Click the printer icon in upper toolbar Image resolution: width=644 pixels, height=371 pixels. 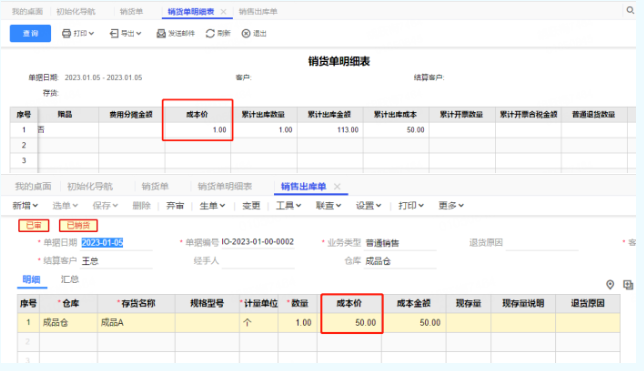click(66, 33)
